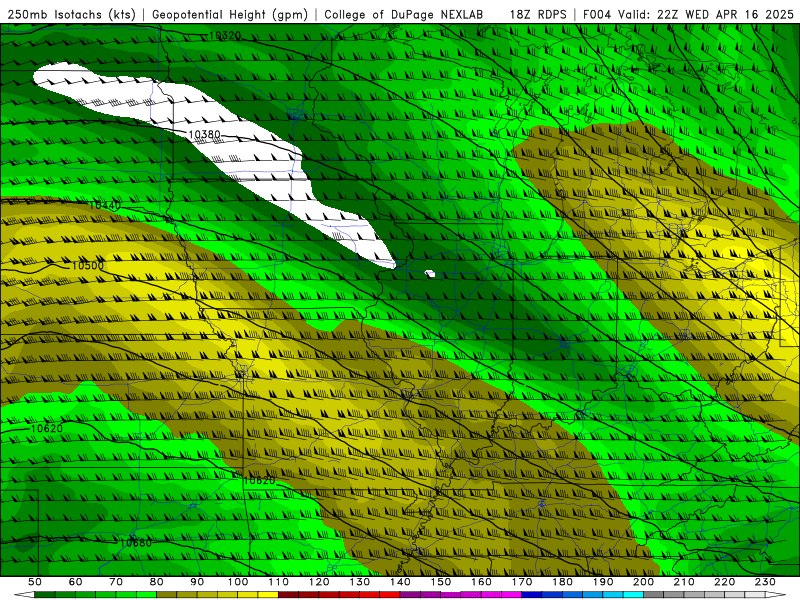Click the 10680 height contour label
The height and width of the screenshot is (600, 800).
click(x=135, y=543)
